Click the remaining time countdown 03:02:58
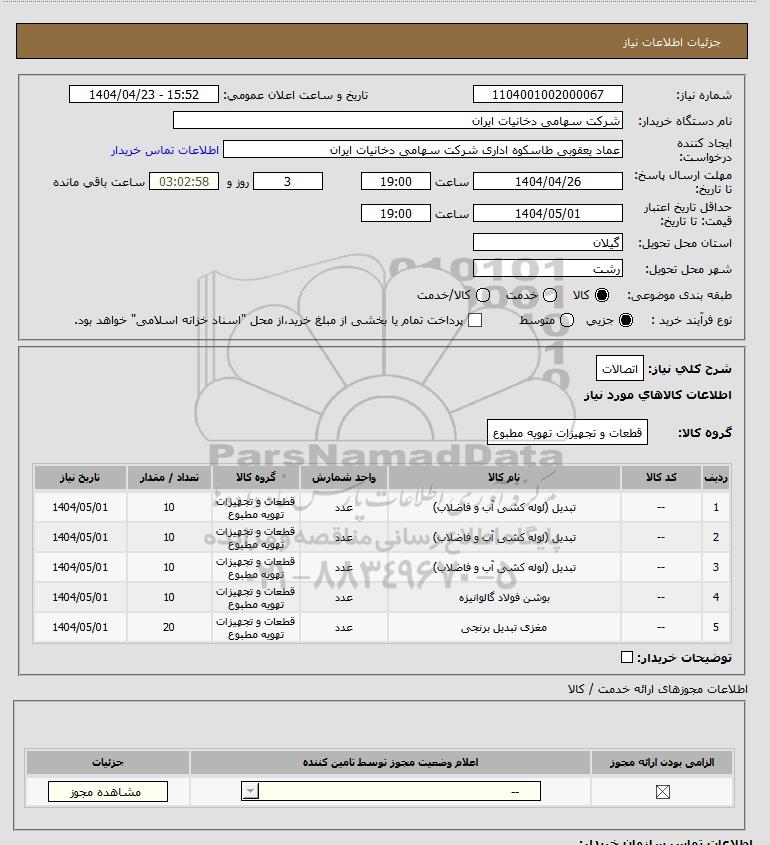 pyautogui.click(x=184, y=182)
